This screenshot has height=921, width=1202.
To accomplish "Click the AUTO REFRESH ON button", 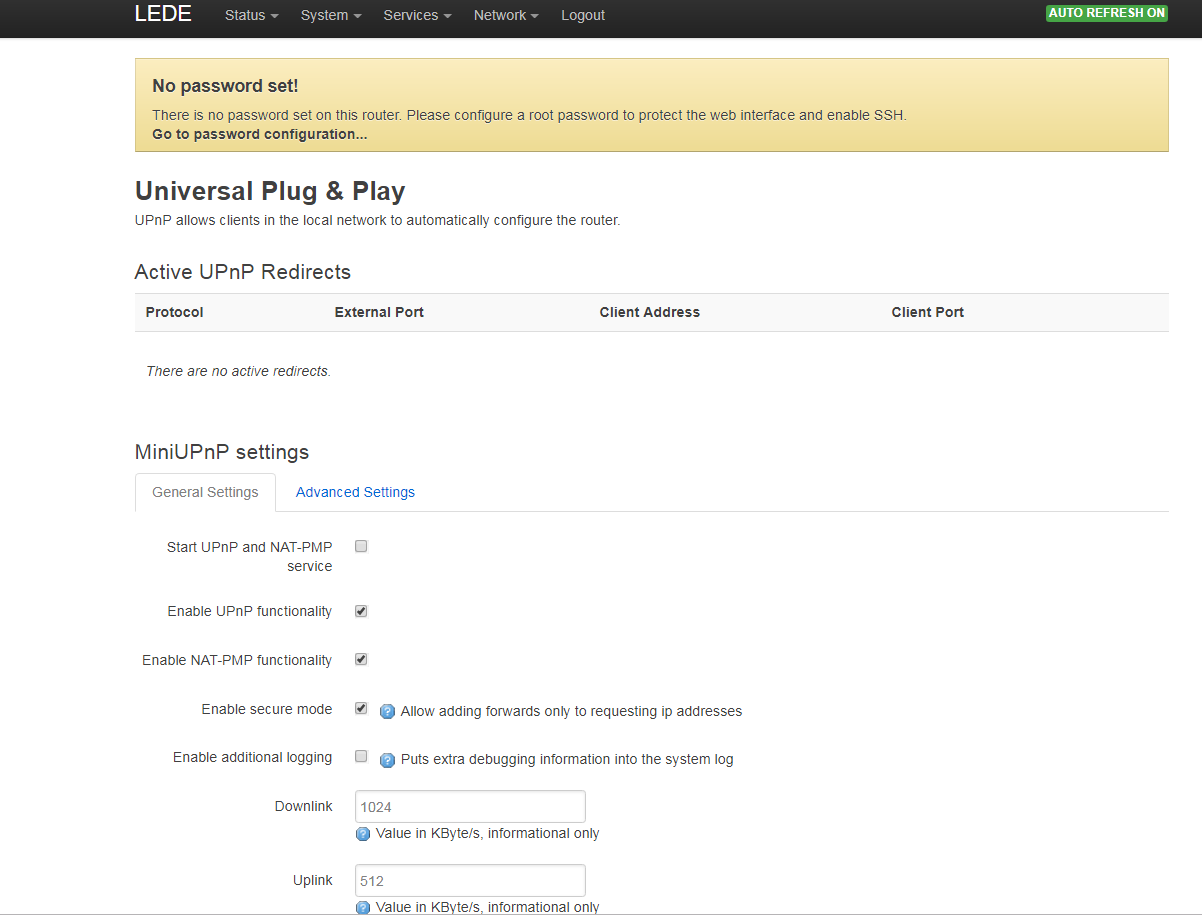I will 1106,13.
